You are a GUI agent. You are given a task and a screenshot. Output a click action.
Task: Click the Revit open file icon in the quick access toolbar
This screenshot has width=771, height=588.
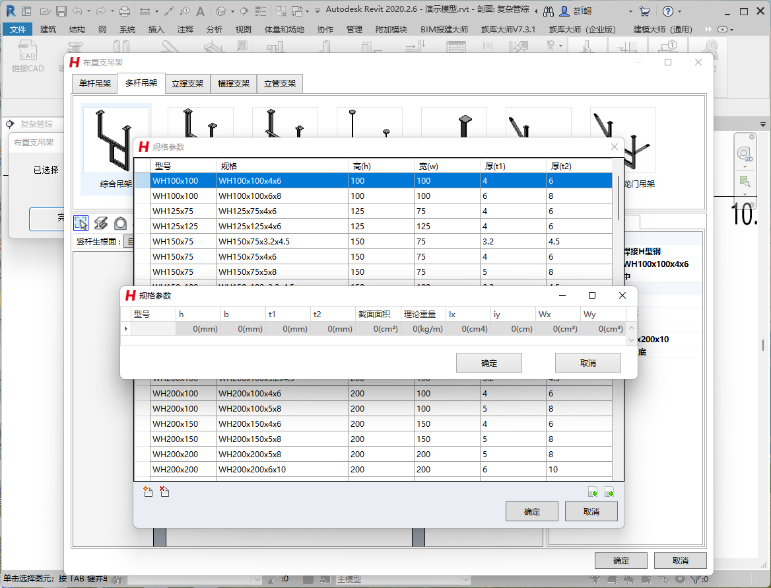[x=45, y=10]
